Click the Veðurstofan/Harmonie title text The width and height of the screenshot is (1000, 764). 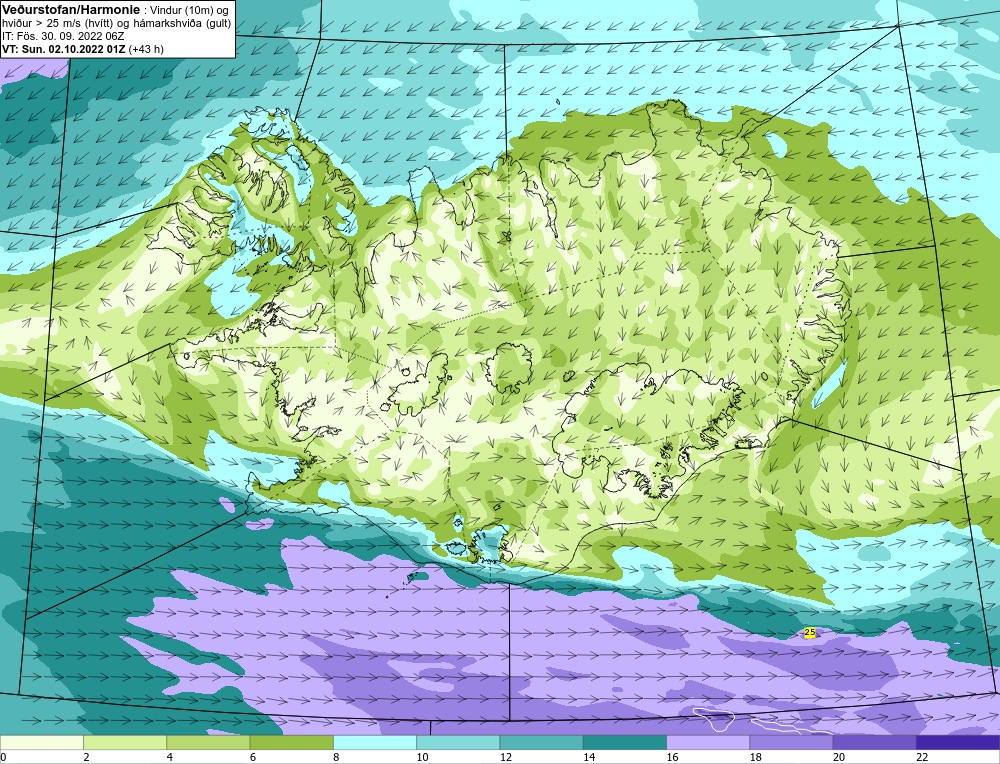coord(70,10)
